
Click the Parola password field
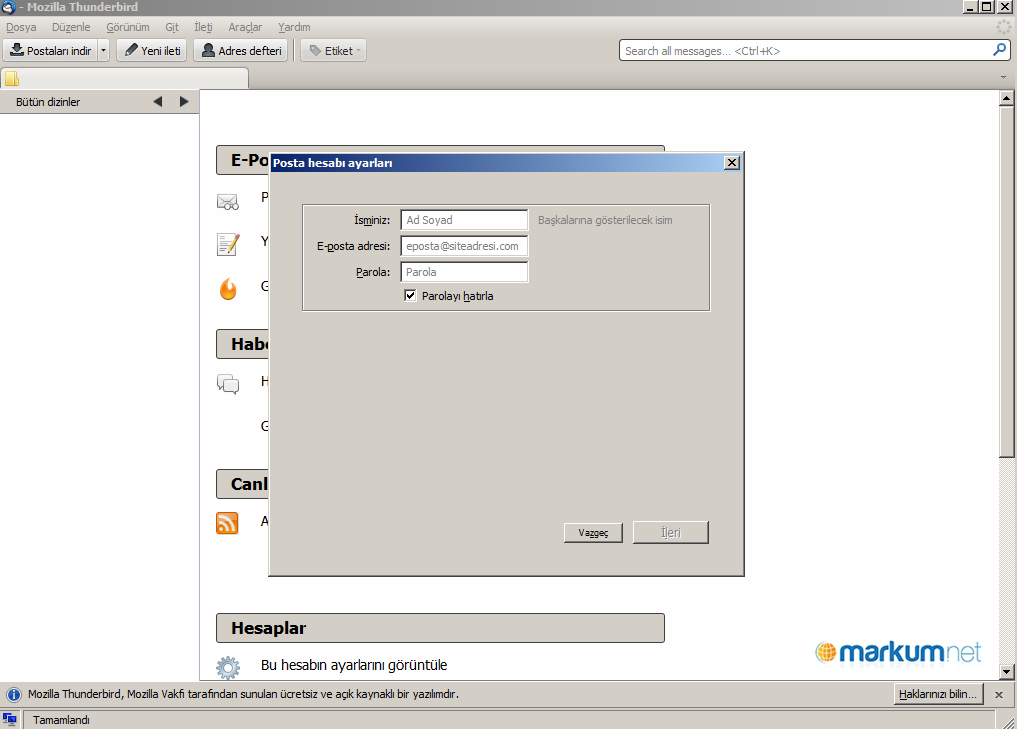[464, 272]
